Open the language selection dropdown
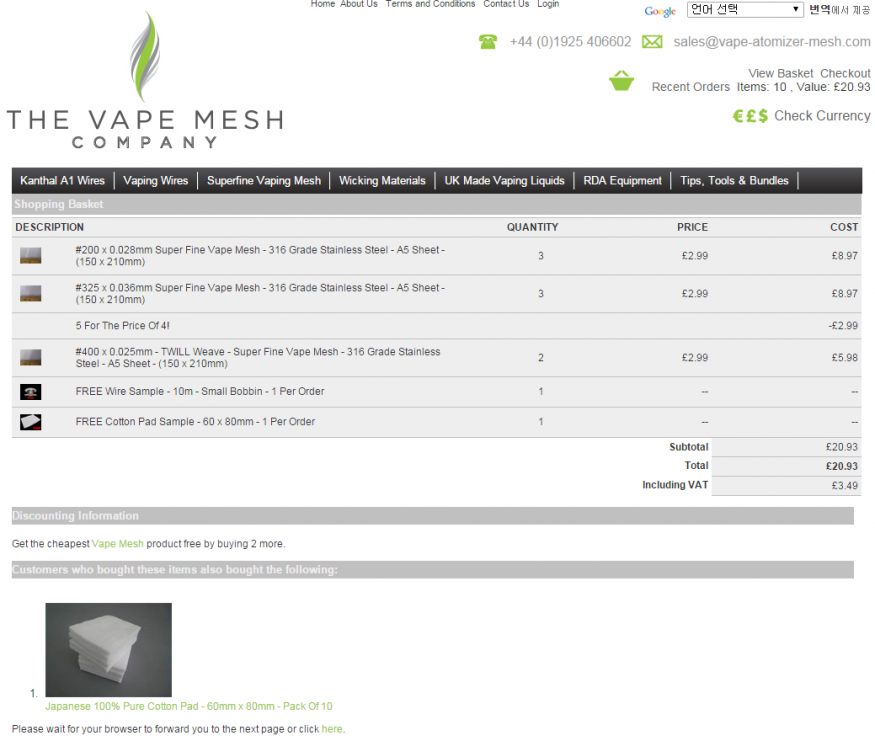The image size is (875, 741). click(x=745, y=9)
